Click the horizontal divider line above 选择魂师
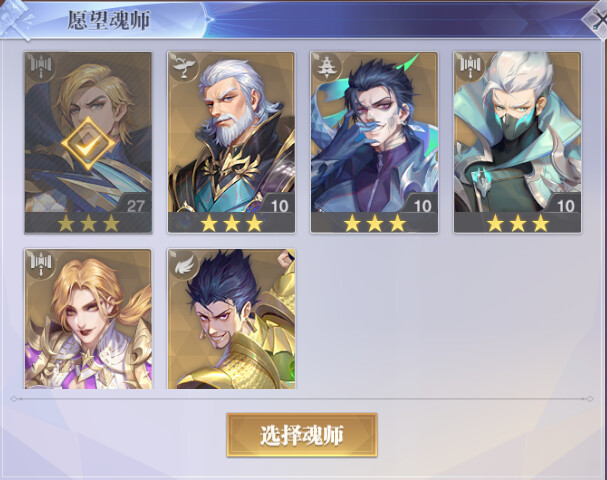The height and width of the screenshot is (480, 607). coord(302,398)
